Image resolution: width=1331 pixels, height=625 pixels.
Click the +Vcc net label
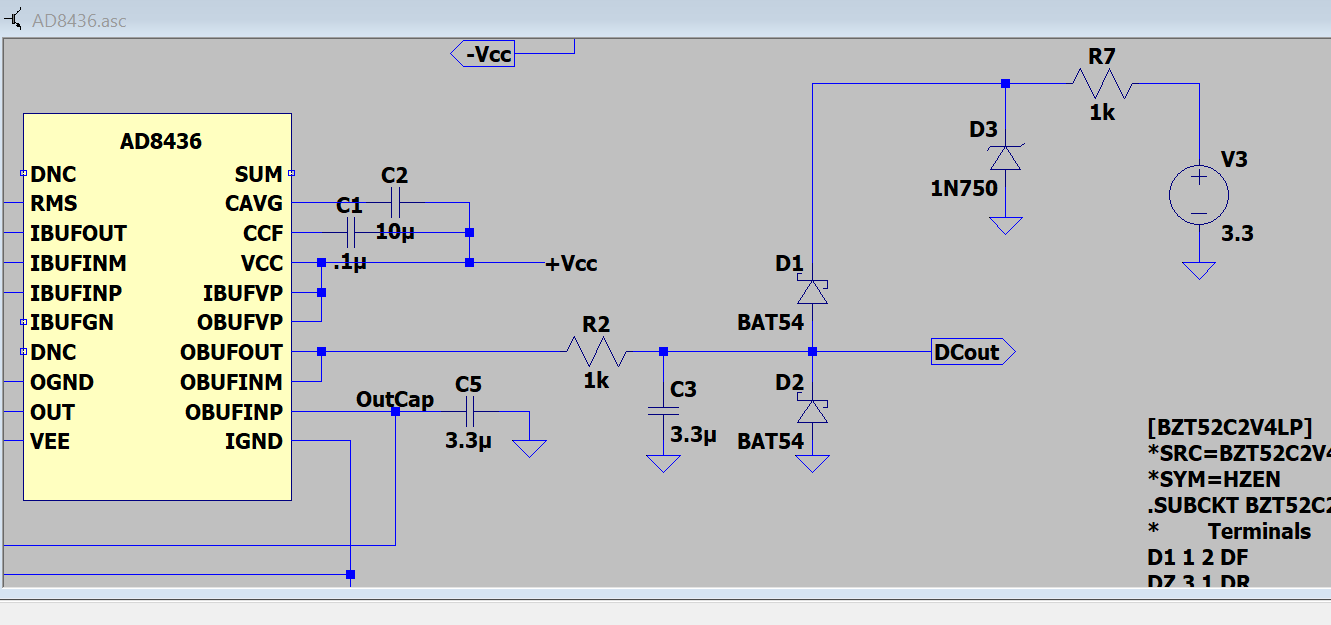571,264
